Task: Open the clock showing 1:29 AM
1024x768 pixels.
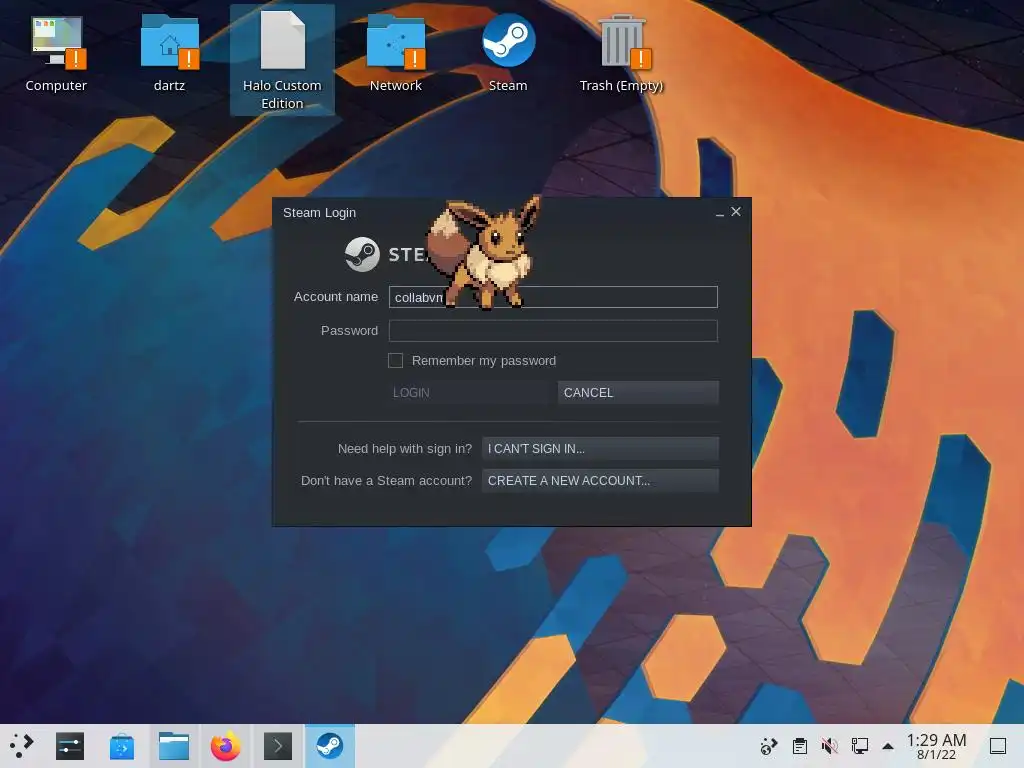Action: [936, 746]
